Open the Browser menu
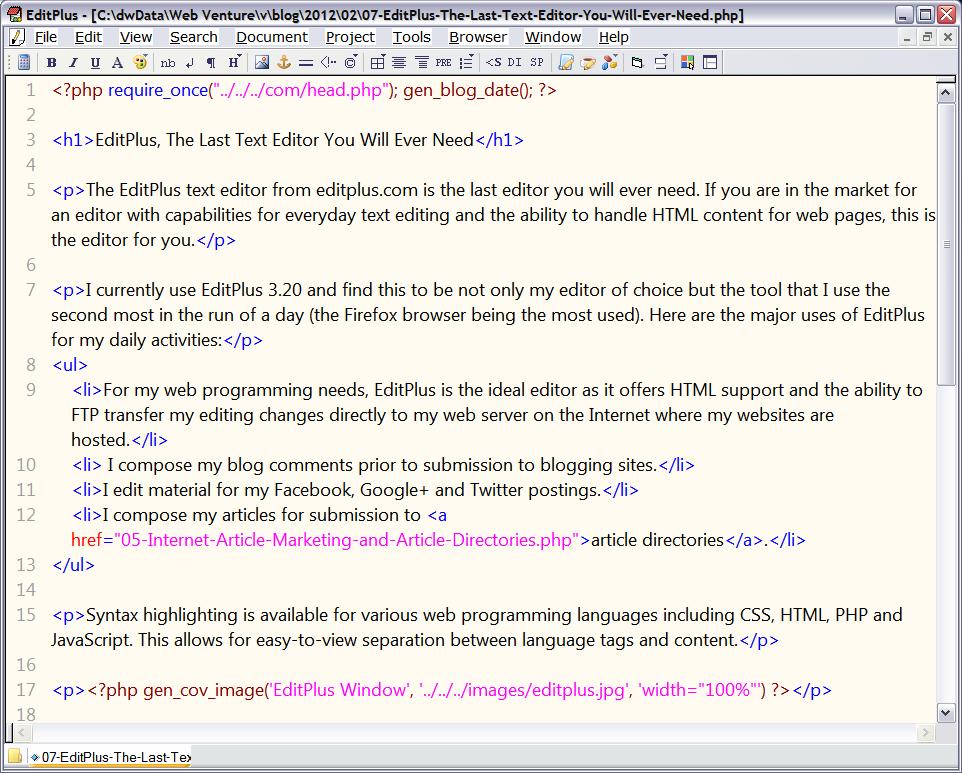This screenshot has height=773, width=962. [478, 37]
